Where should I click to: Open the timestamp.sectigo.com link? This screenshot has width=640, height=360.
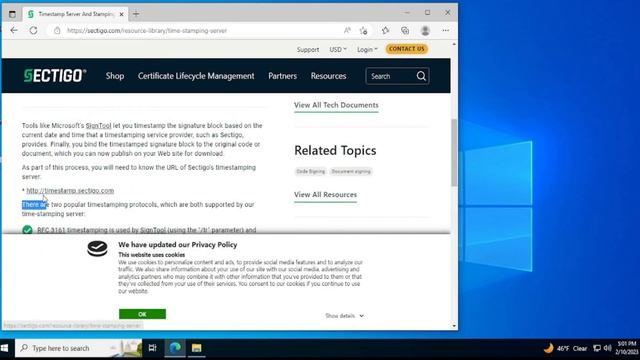pyautogui.click(x=70, y=191)
